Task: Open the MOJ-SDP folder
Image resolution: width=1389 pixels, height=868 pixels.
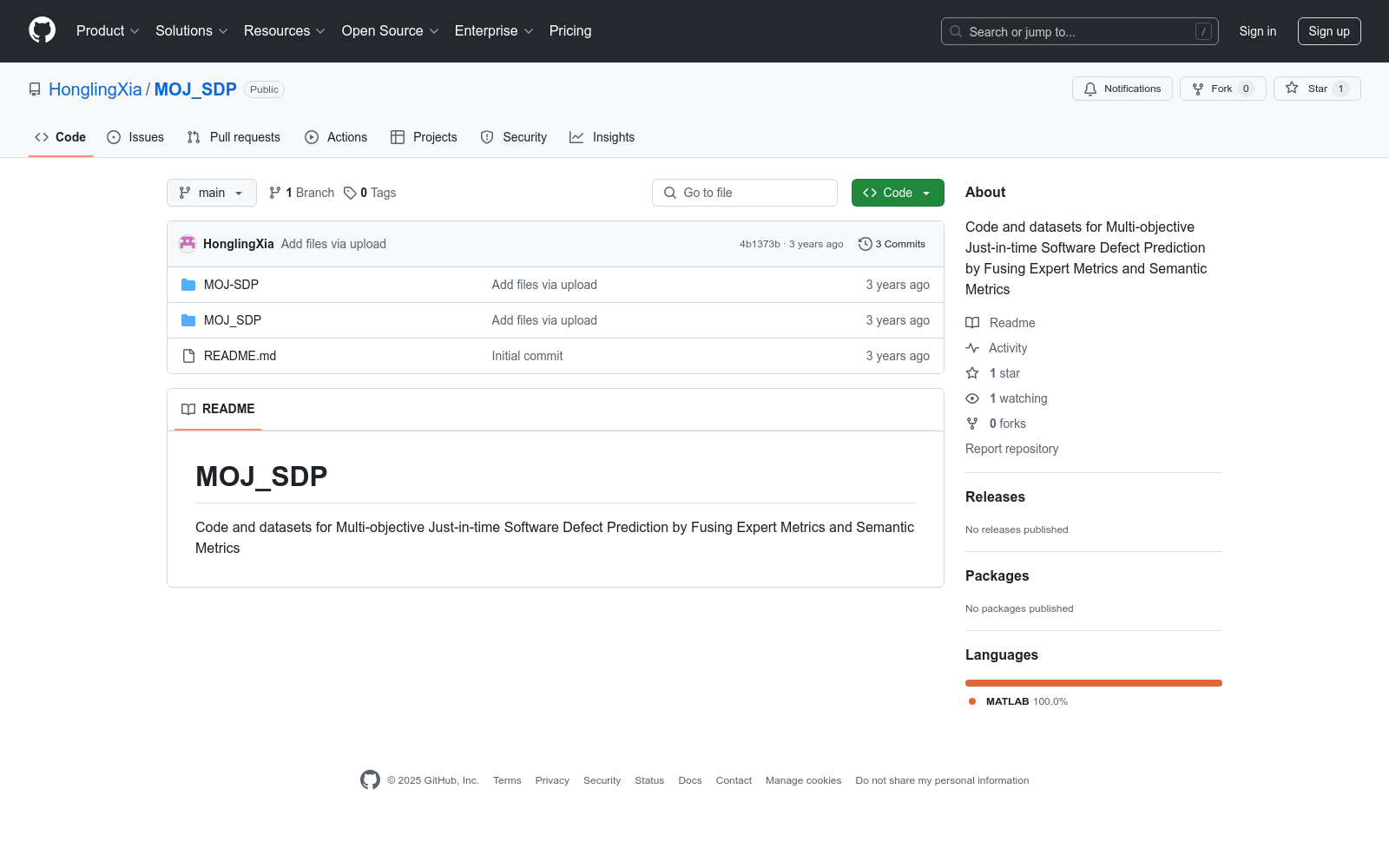Action: [231, 285]
